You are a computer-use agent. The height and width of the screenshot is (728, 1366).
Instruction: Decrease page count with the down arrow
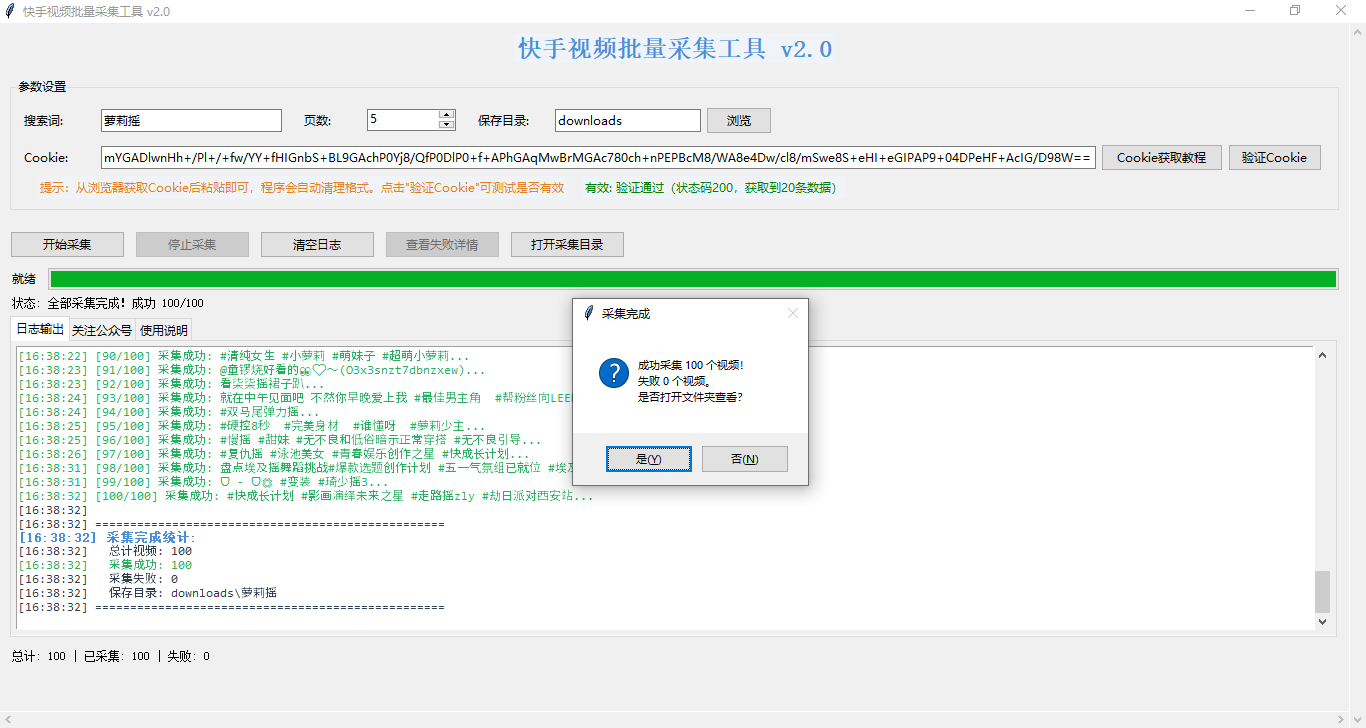pos(447,125)
